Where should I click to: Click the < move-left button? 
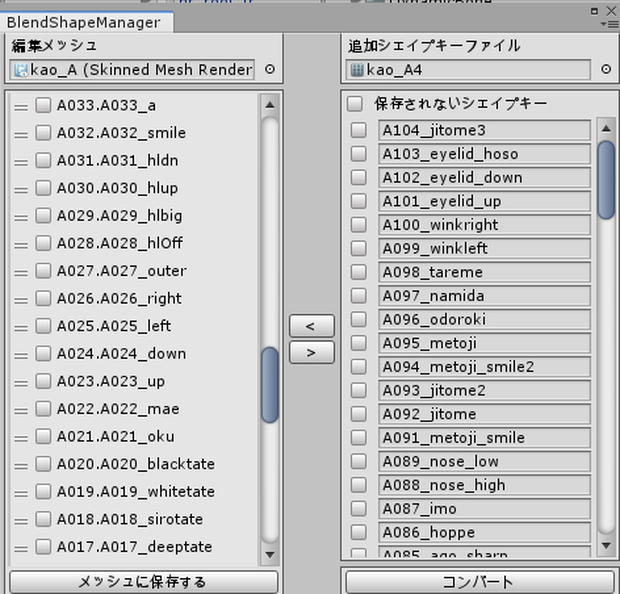point(312,326)
